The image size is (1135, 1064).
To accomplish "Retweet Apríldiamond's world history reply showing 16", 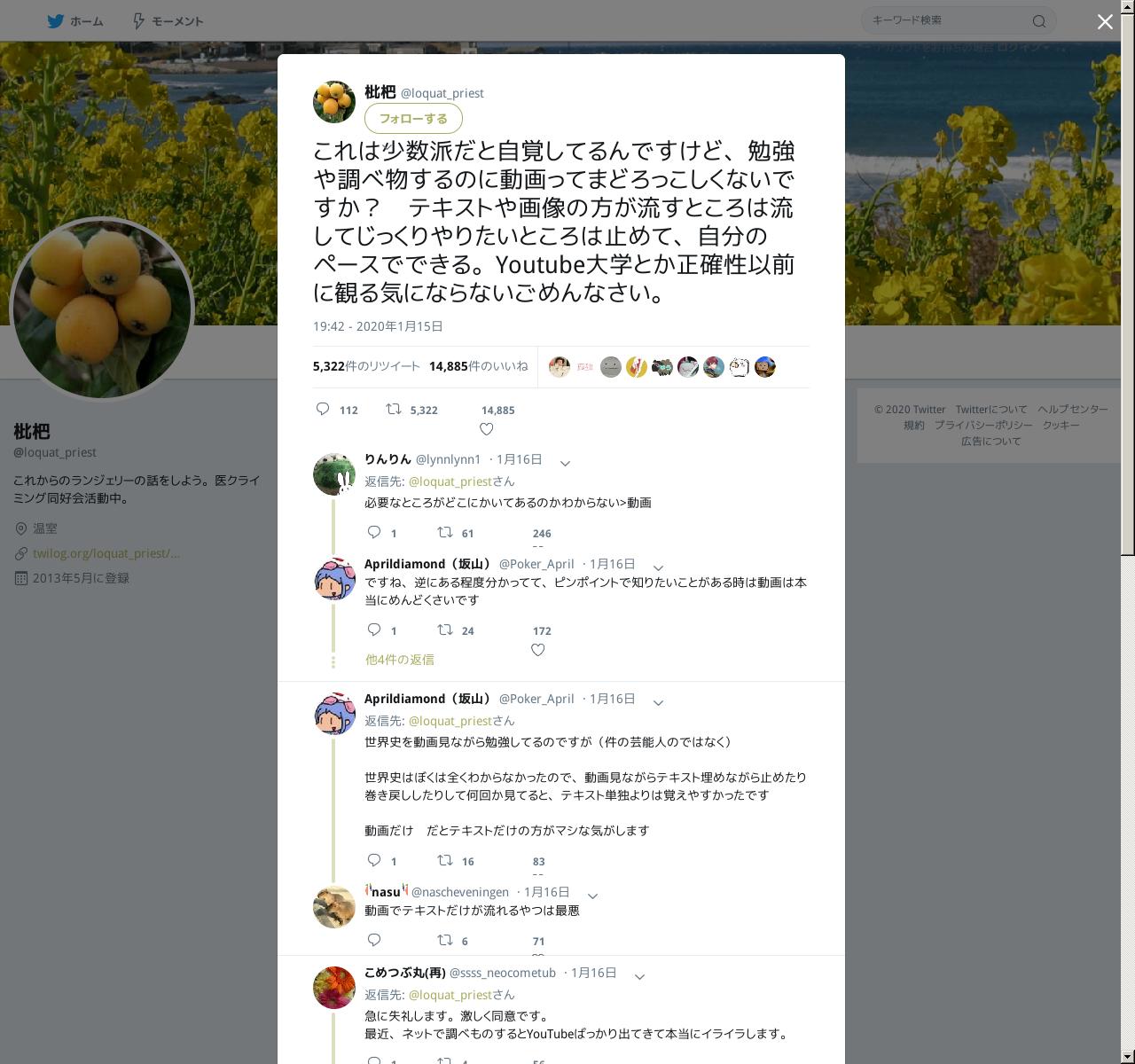I will coord(445,861).
